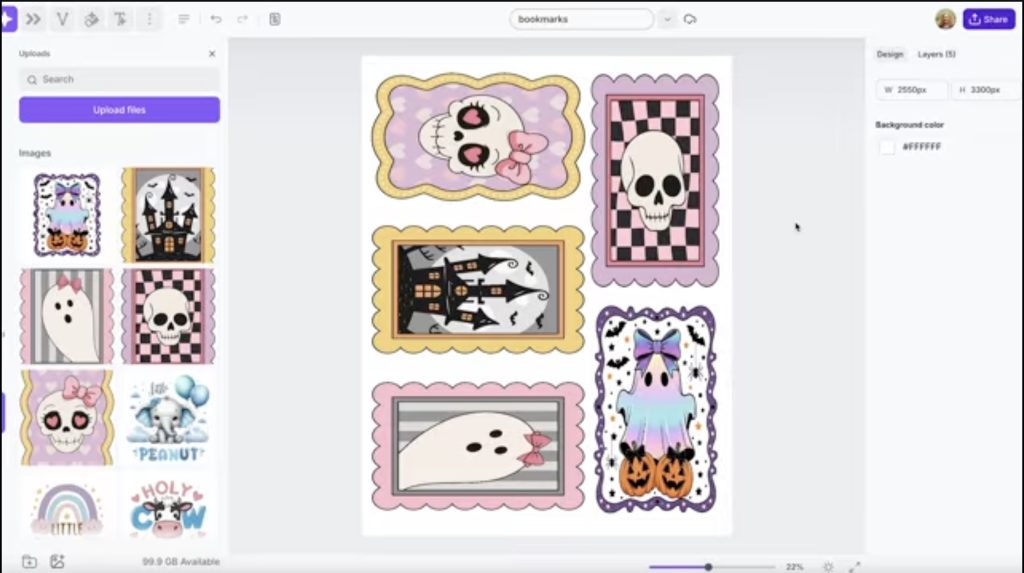Screen dimensions: 1024x573
Task: Edit the bookmarks project name field
Action: coord(581,20)
